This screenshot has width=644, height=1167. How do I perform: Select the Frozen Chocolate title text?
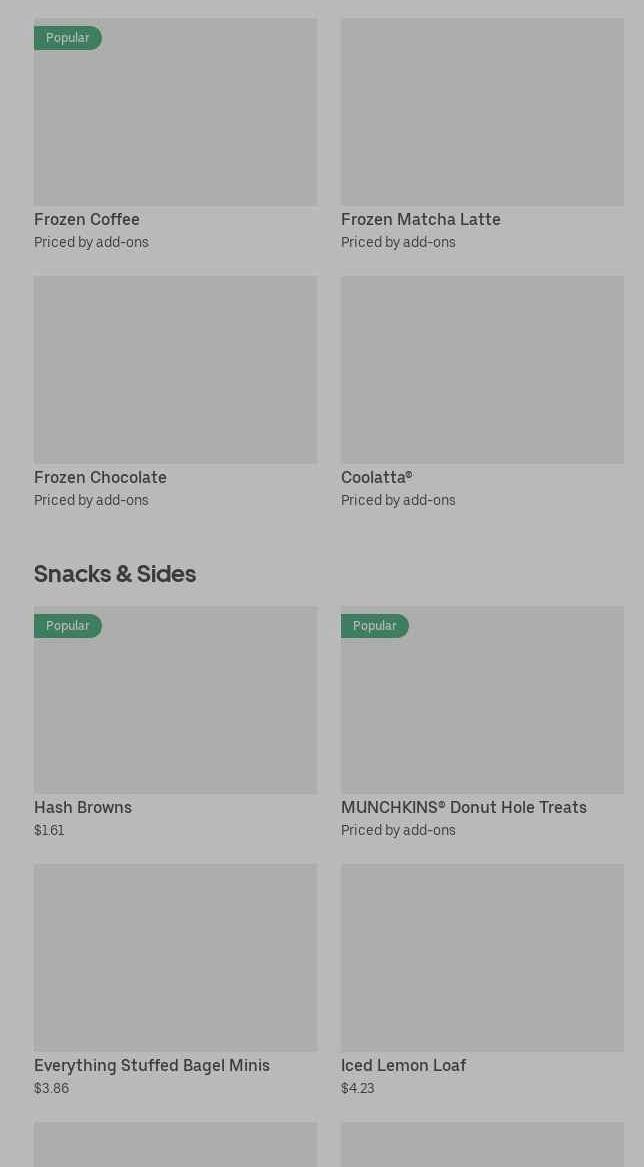click(100, 477)
